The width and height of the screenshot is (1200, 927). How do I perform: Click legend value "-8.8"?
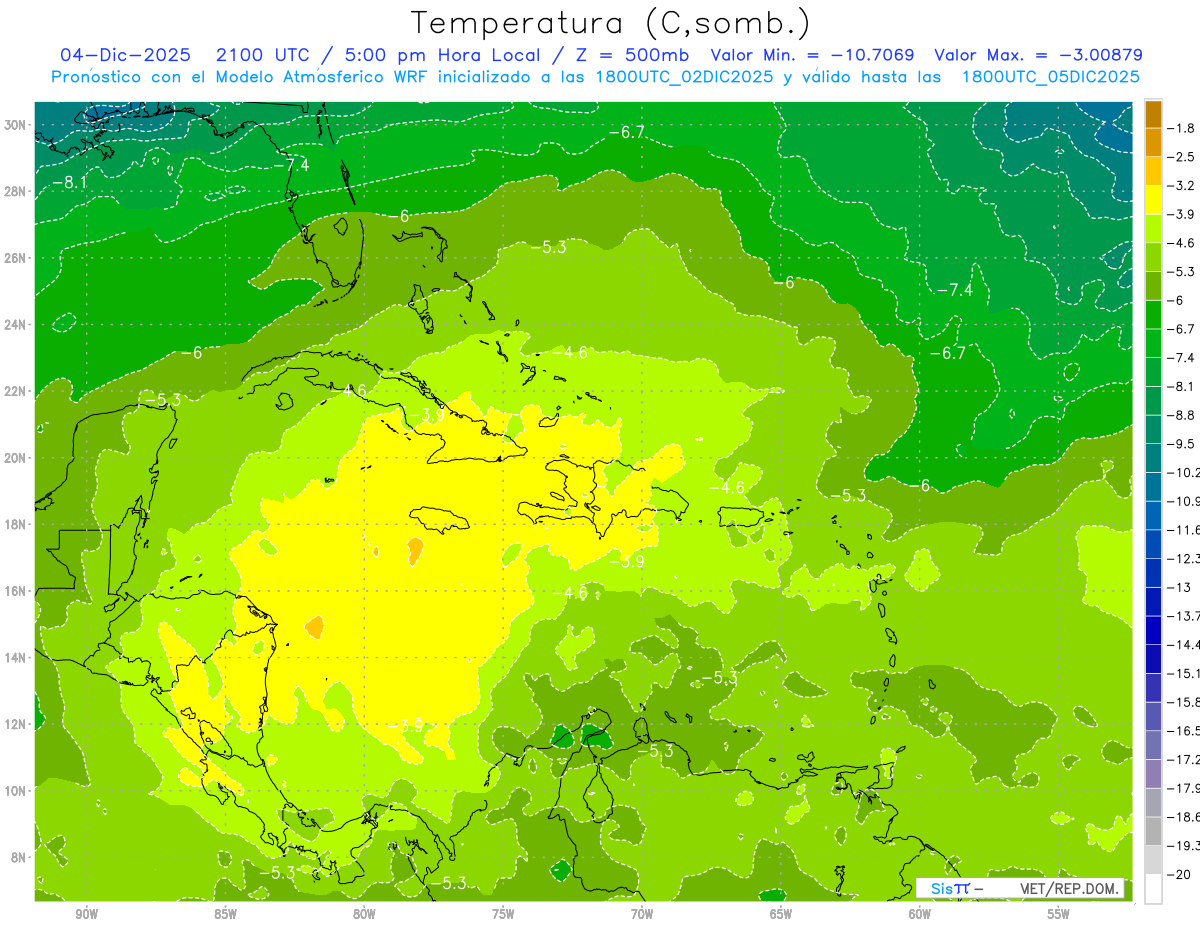coord(1182,415)
